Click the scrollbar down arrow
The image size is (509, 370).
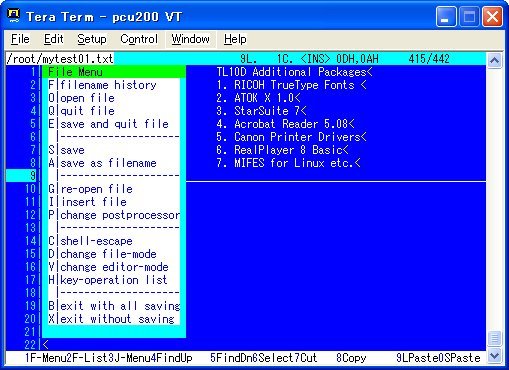[x=494, y=355]
